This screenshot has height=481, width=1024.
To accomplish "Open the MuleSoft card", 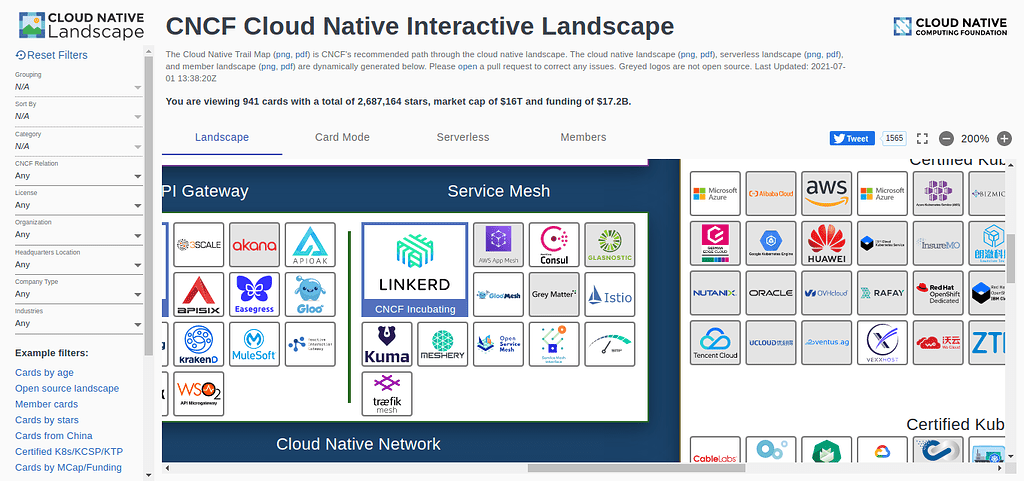I will 255,344.
